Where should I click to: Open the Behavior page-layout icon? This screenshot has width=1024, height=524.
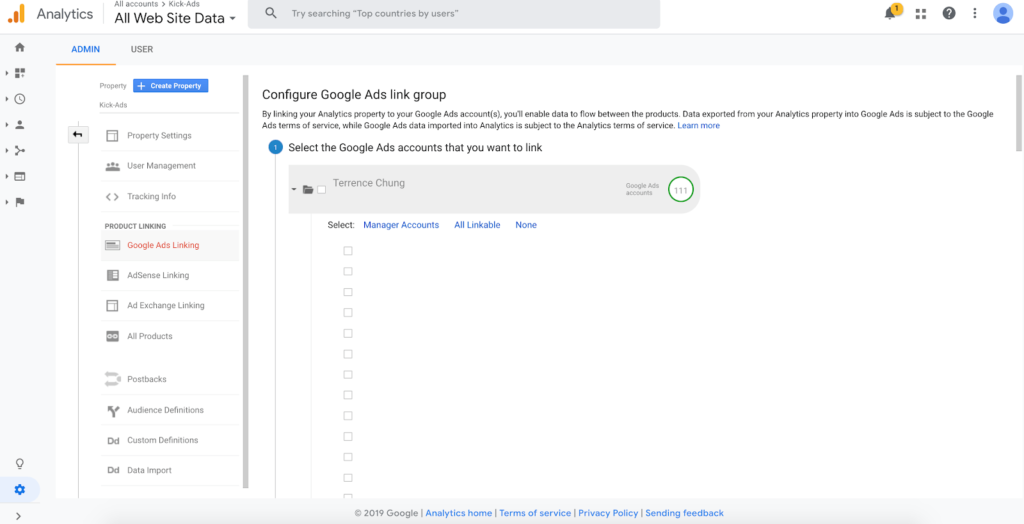coord(20,176)
